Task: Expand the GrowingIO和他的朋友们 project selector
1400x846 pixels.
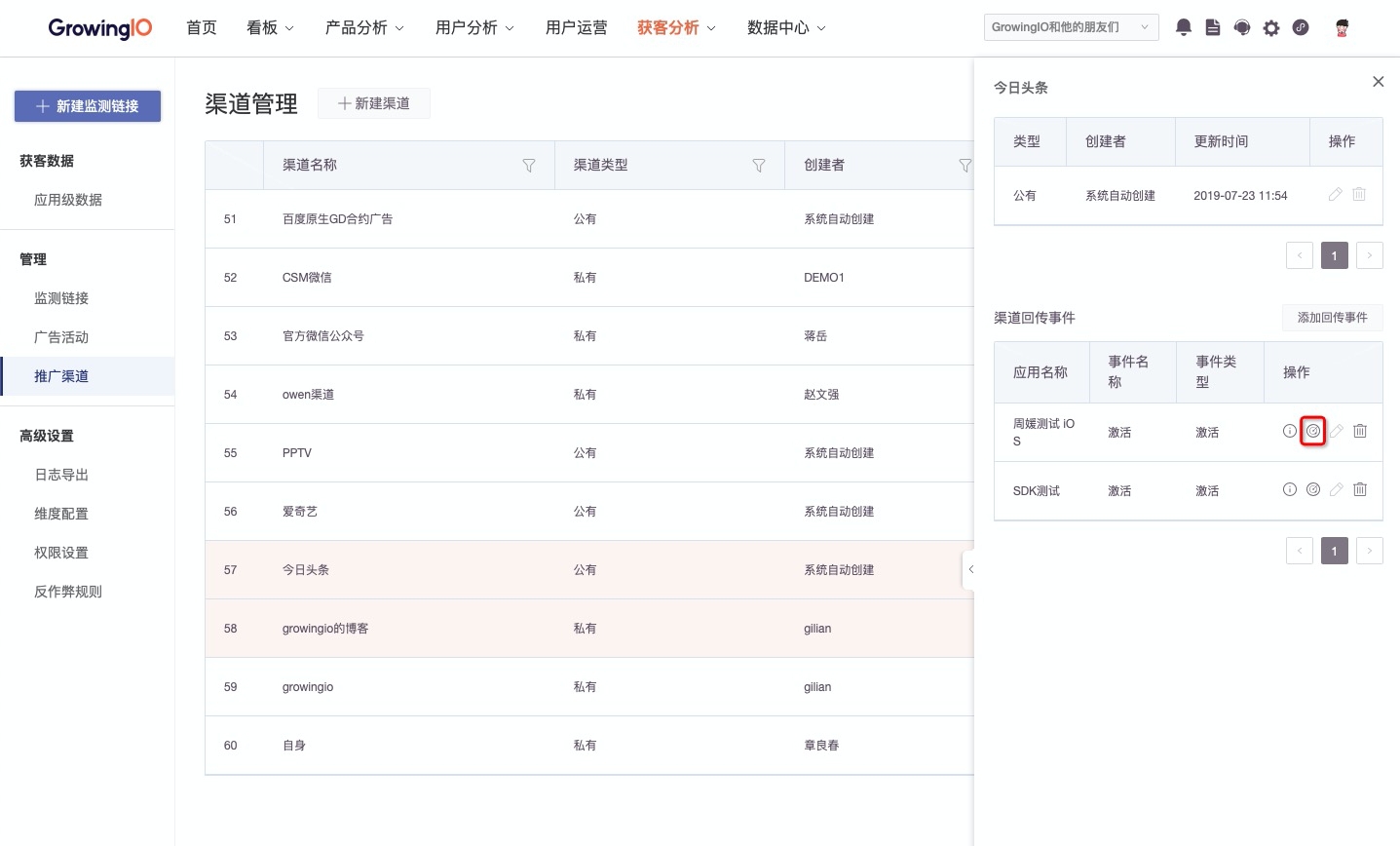Action: coord(1071,27)
